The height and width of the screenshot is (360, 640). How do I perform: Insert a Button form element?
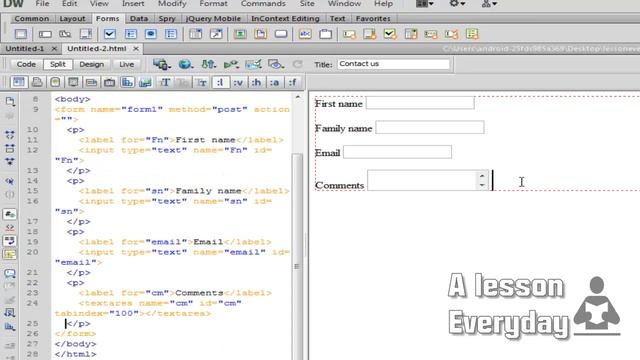pos(281,34)
